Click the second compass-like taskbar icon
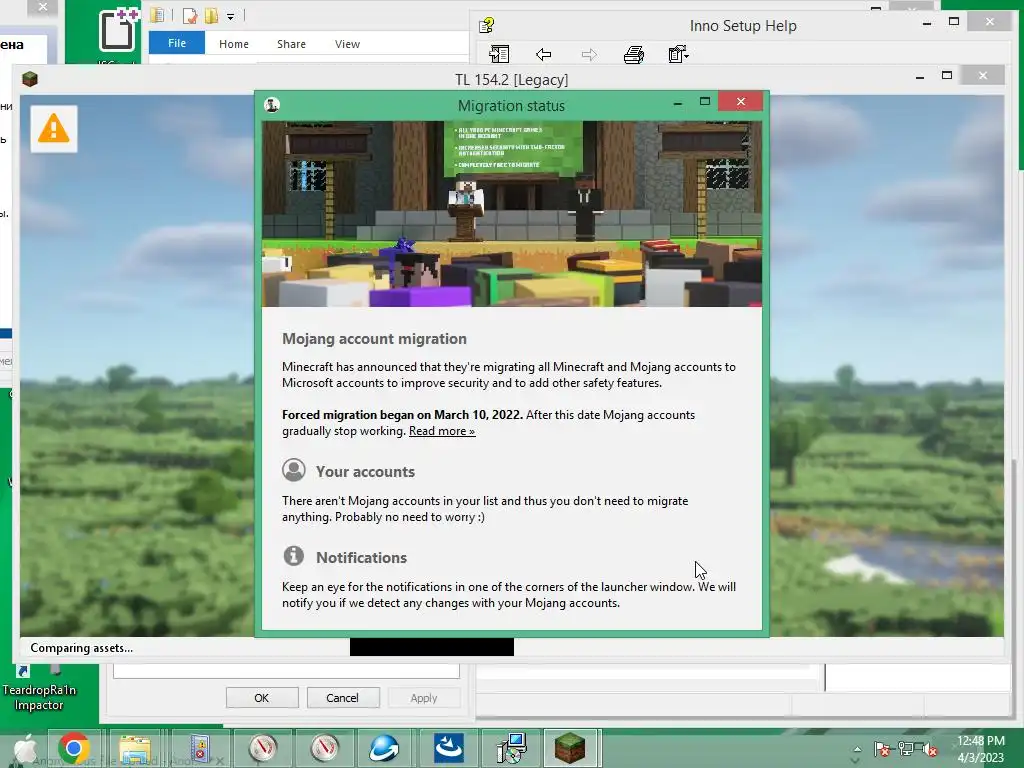This screenshot has width=1024, height=768. coord(325,748)
